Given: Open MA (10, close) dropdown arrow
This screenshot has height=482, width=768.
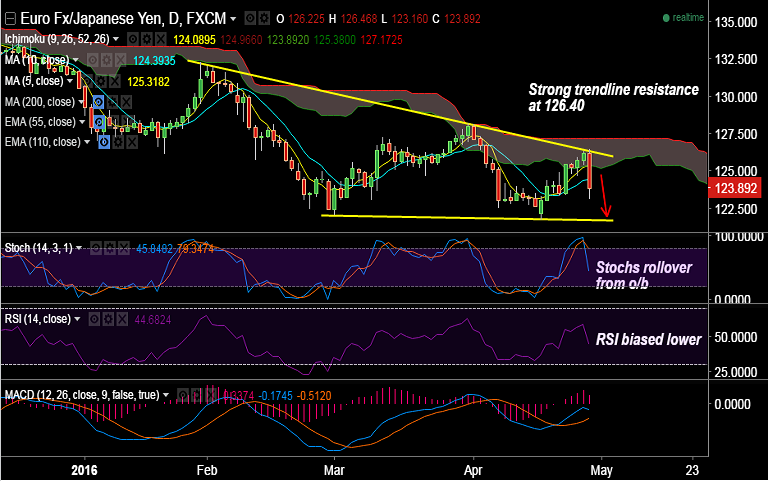Looking at the screenshot, I should (x=76, y=60).
